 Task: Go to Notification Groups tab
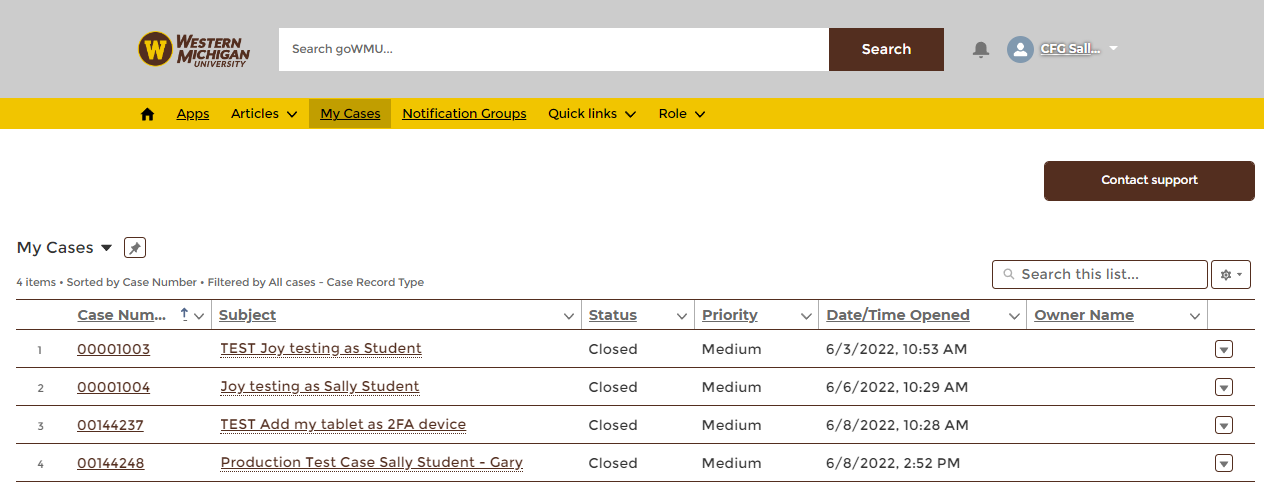(x=464, y=114)
